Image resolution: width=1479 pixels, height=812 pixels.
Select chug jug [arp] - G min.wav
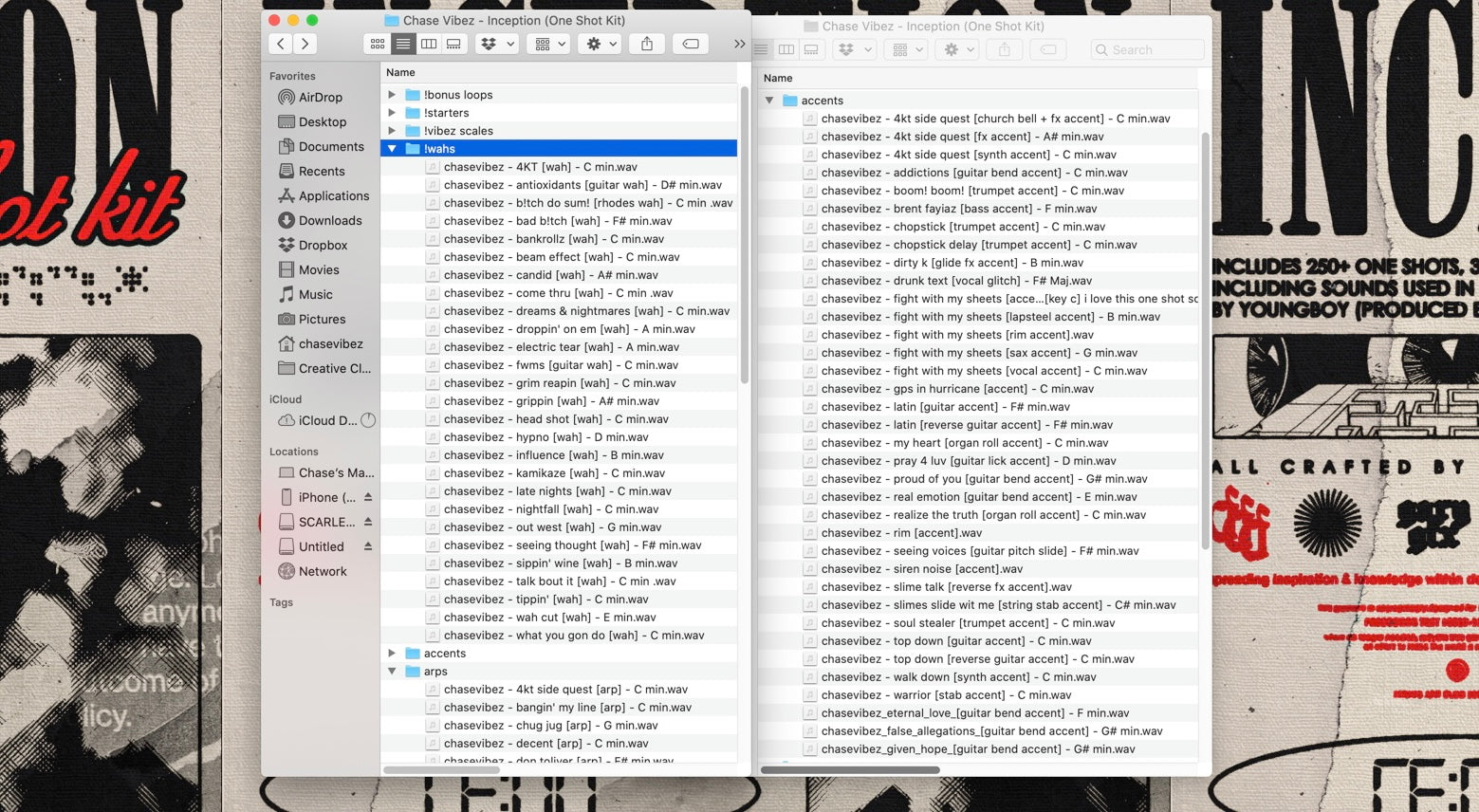[559, 726]
